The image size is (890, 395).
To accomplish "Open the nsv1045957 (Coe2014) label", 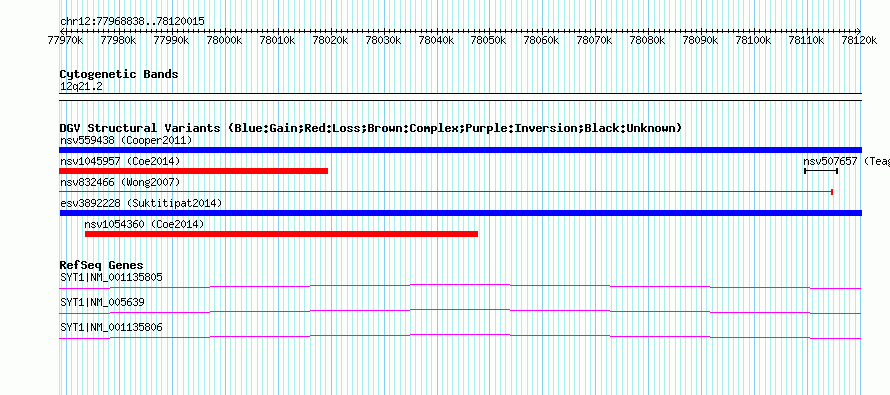I will tap(120, 161).
